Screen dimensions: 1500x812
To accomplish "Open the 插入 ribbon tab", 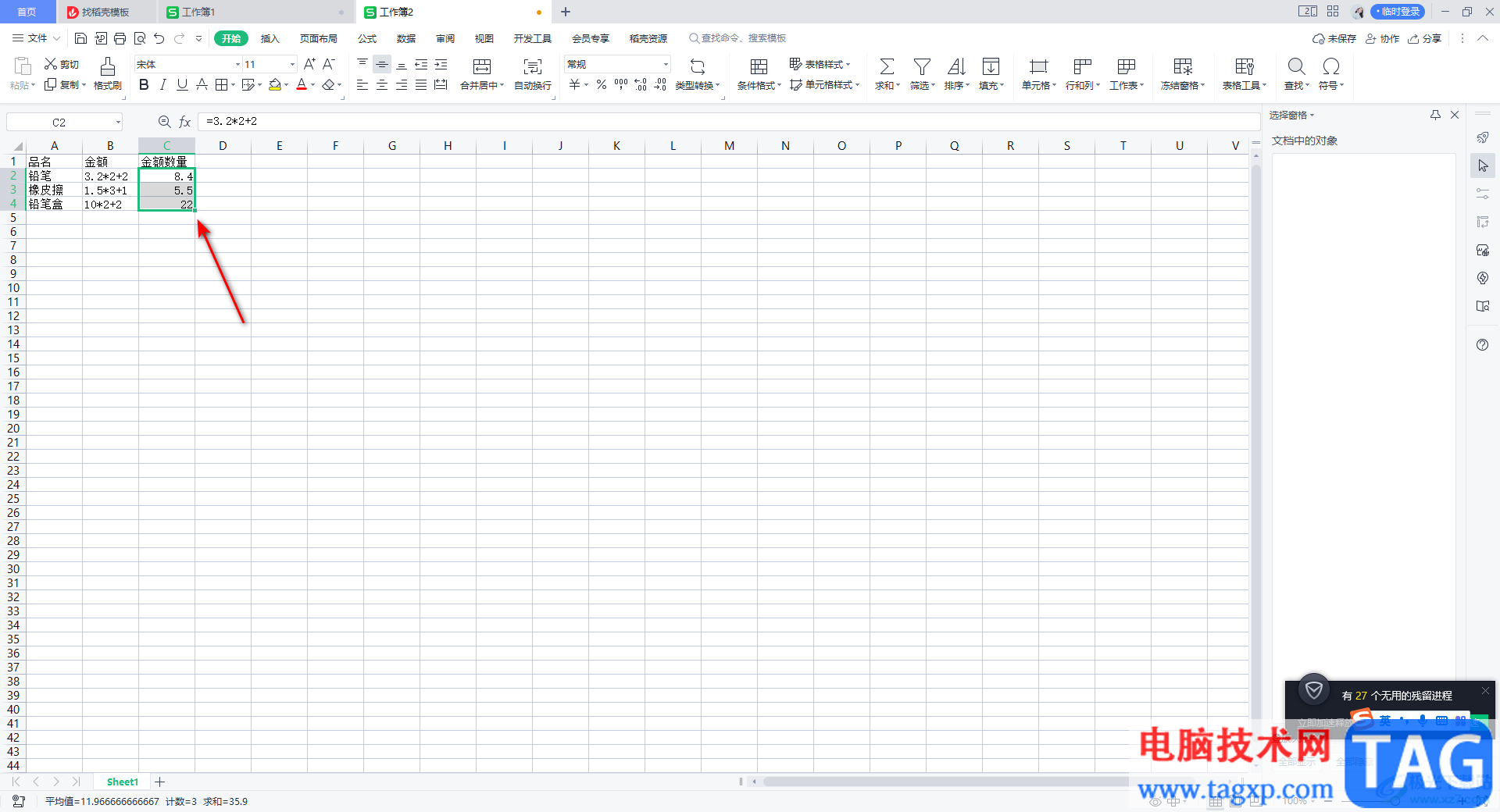I will (270, 38).
